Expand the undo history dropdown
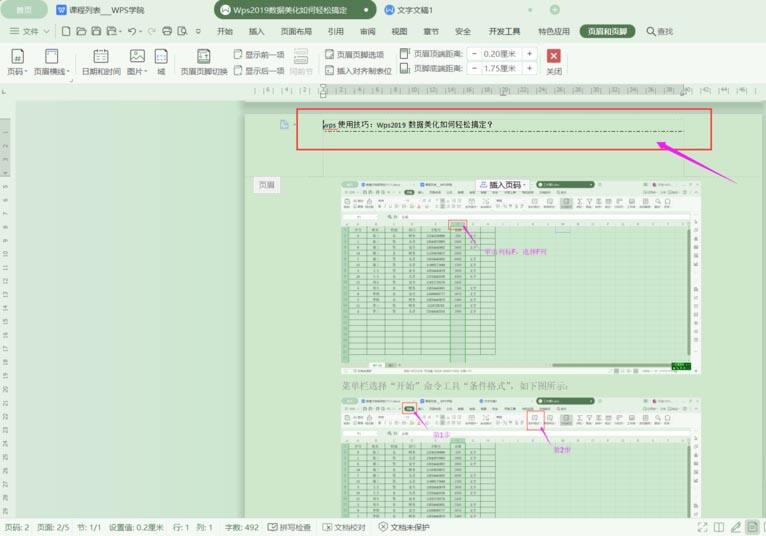 tap(140, 31)
